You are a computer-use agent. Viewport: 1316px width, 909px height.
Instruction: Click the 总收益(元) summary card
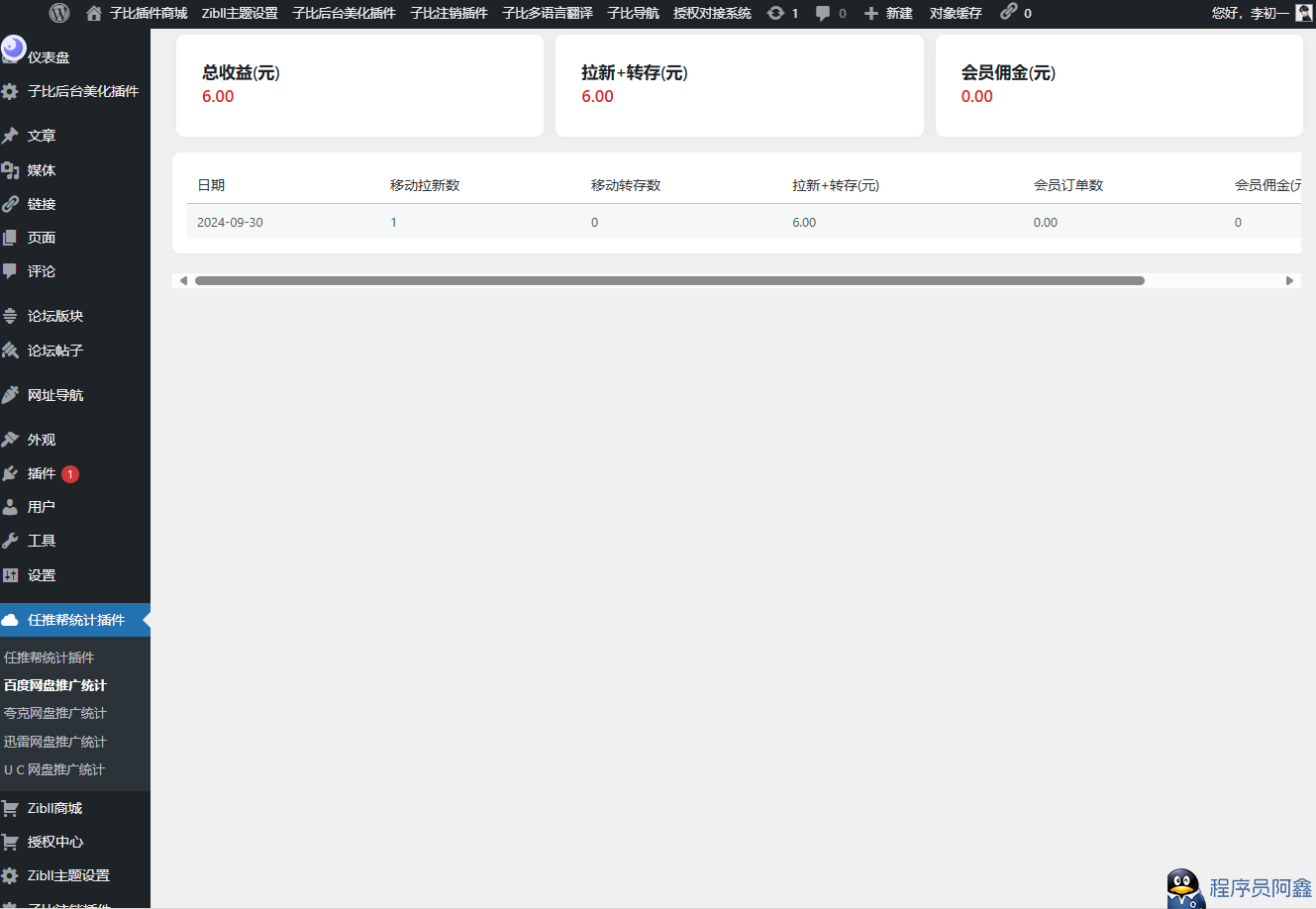tap(359, 85)
